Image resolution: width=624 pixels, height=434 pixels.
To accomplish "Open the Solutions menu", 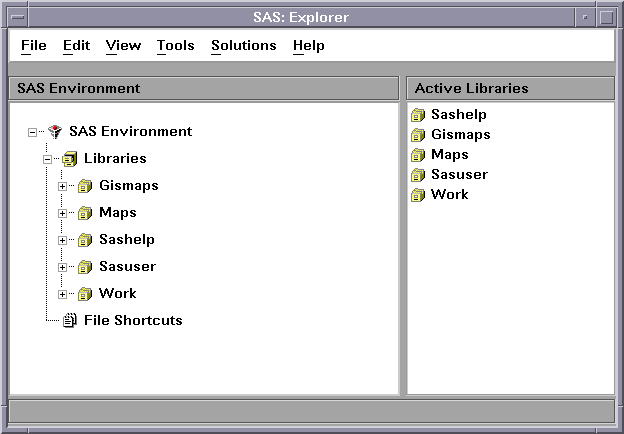I will [x=243, y=46].
